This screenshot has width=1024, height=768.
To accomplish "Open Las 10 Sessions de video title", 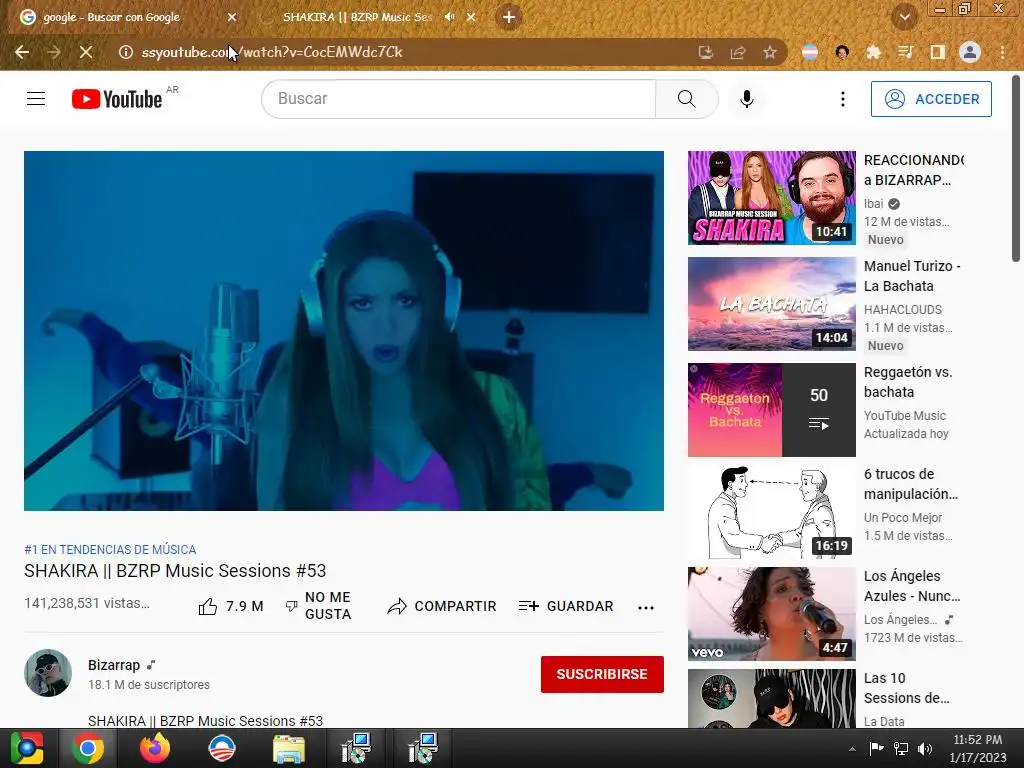I will click(906, 688).
